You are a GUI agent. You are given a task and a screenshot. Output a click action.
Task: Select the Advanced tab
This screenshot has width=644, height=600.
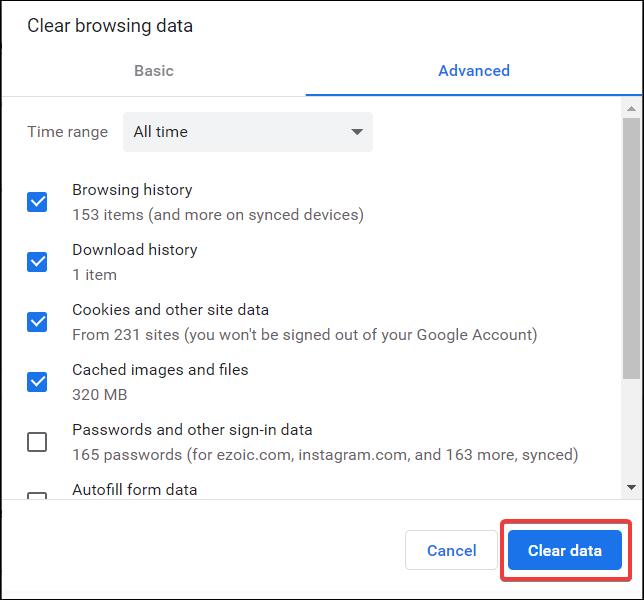click(474, 71)
